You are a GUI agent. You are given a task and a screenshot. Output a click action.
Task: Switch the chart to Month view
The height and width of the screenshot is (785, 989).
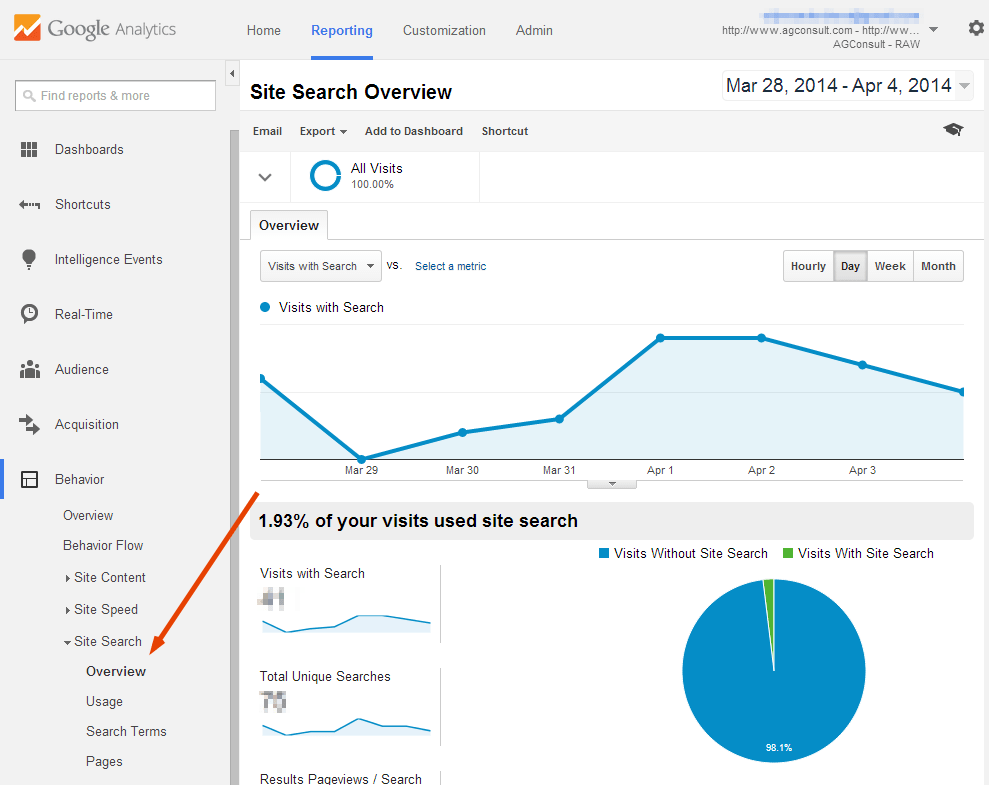[x=938, y=266]
